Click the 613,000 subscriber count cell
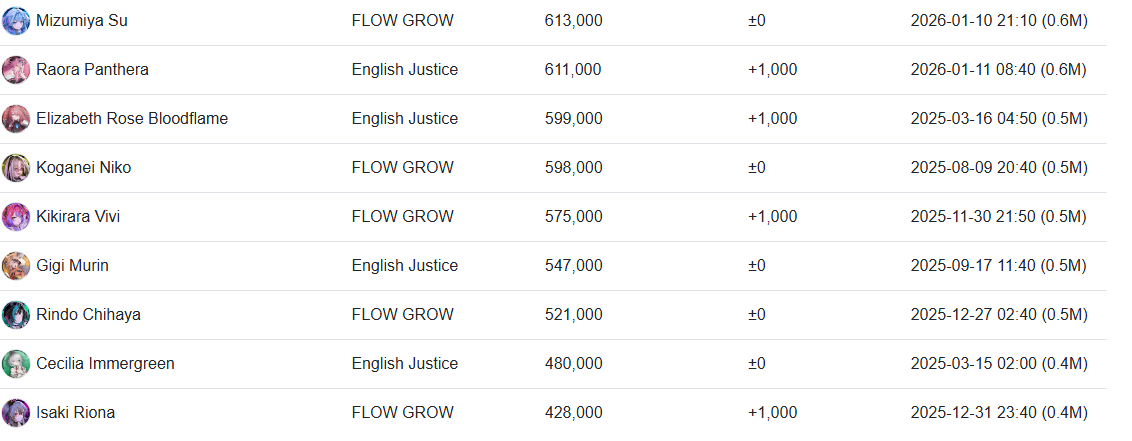Image resolution: width=1132 pixels, height=441 pixels. [573, 21]
